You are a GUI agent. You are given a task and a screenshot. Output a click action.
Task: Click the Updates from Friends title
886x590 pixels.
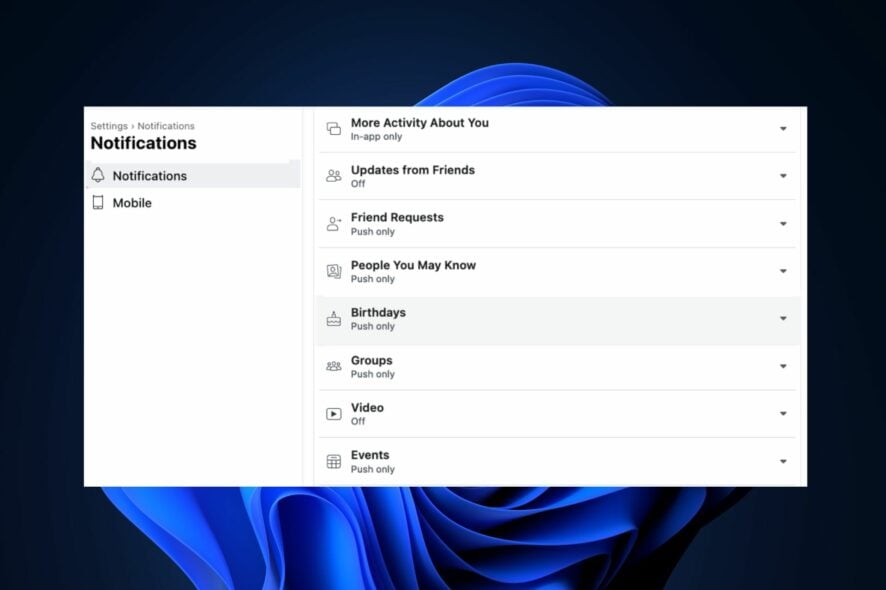(x=412, y=170)
